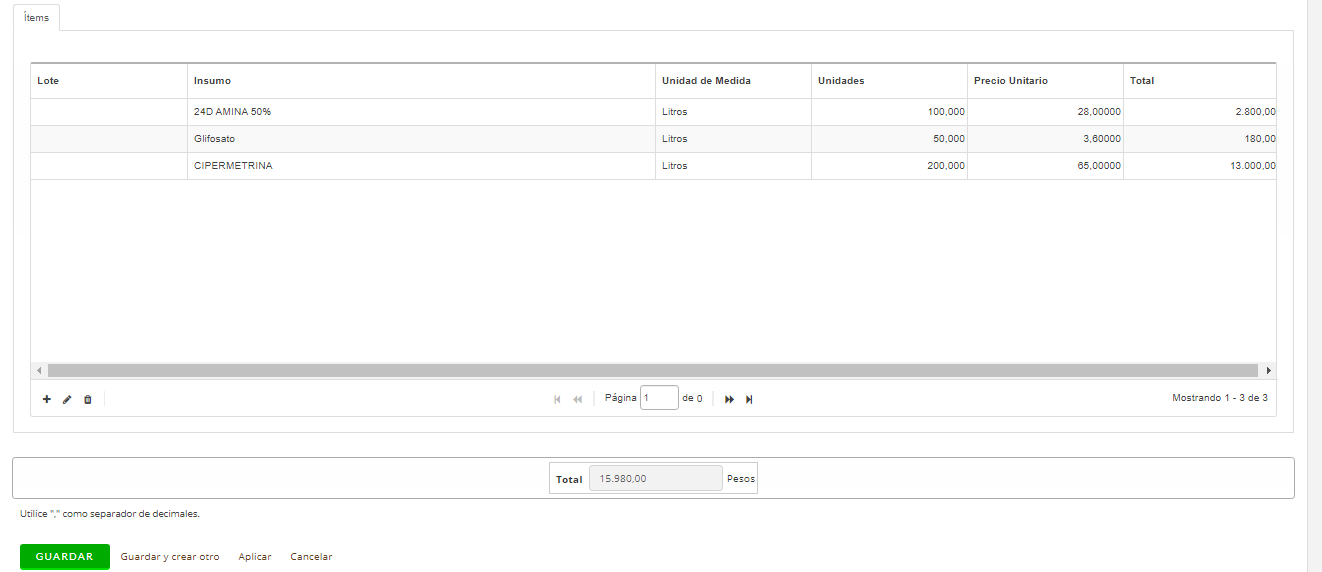Viewport: 1322px width, 572px height.
Task: Click the Cancelar link
Action: [311, 557]
